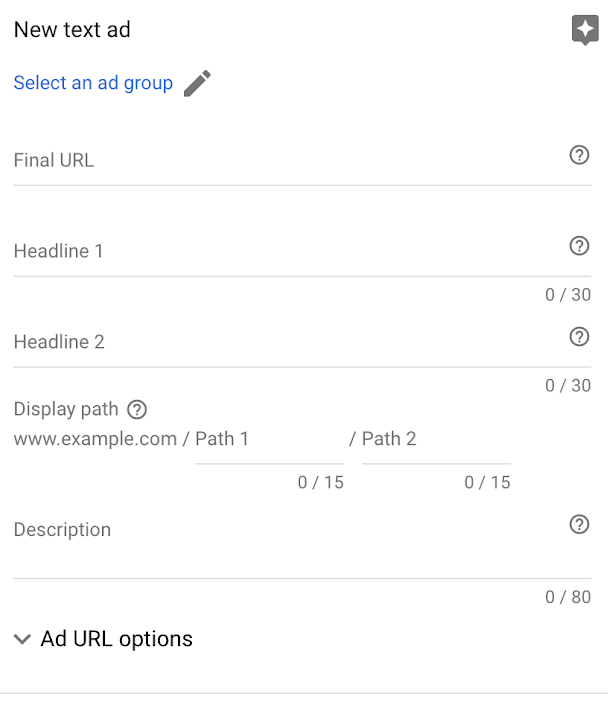Focus the Headline 1 input field
The width and height of the screenshot is (608, 709).
click(x=289, y=251)
